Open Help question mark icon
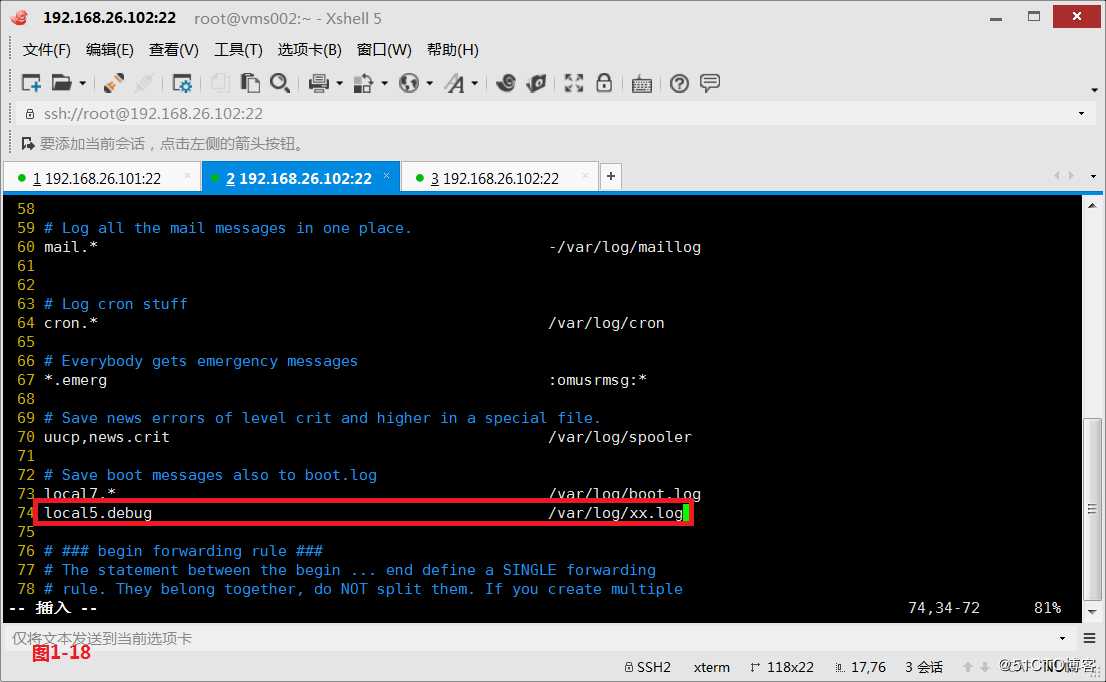 tap(679, 84)
